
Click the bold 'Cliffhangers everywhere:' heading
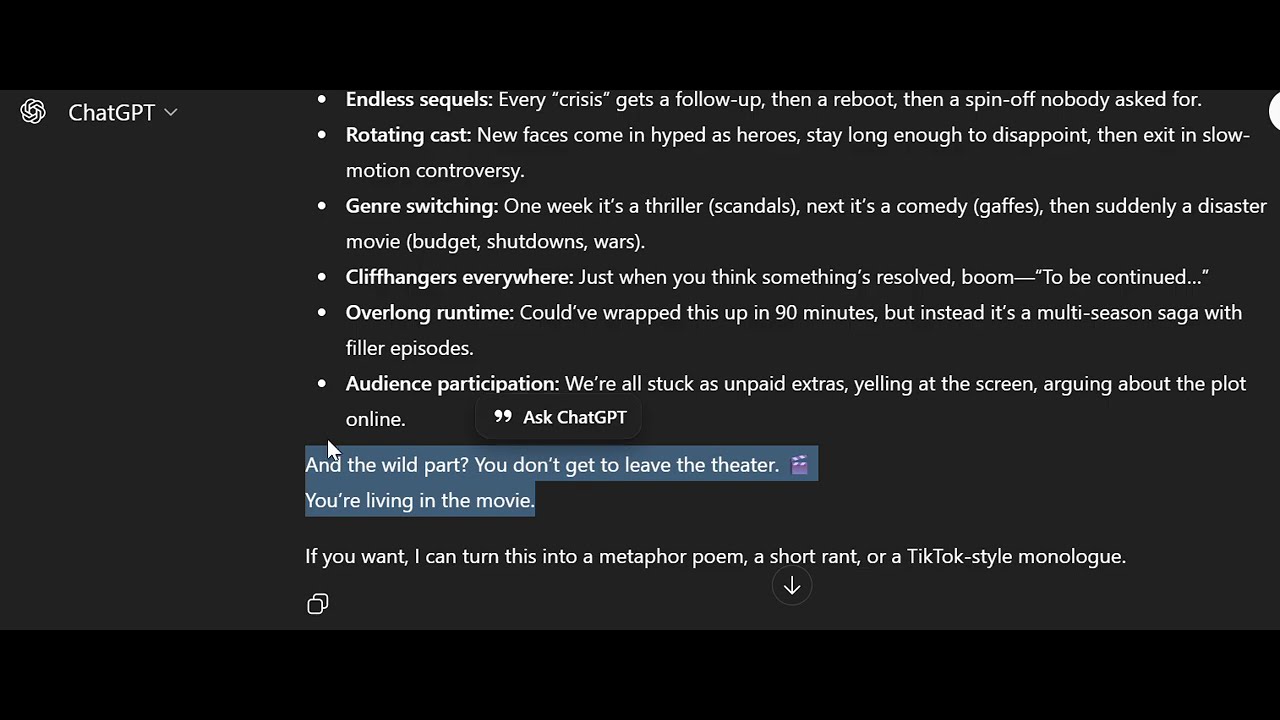[459, 277]
